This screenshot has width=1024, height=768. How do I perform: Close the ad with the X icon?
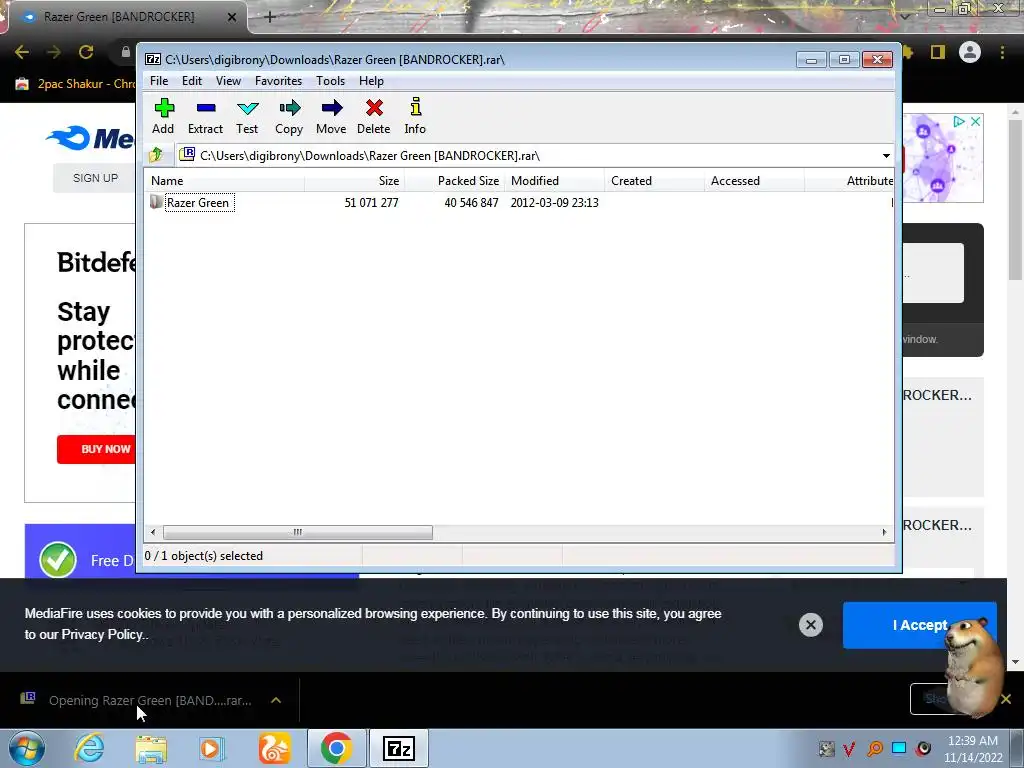975,121
